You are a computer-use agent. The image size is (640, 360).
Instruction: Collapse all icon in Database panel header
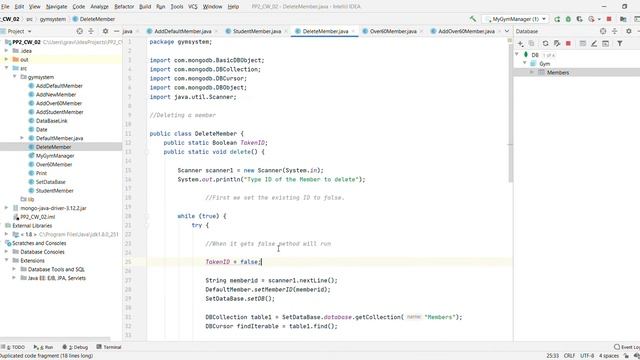coord(614,31)
